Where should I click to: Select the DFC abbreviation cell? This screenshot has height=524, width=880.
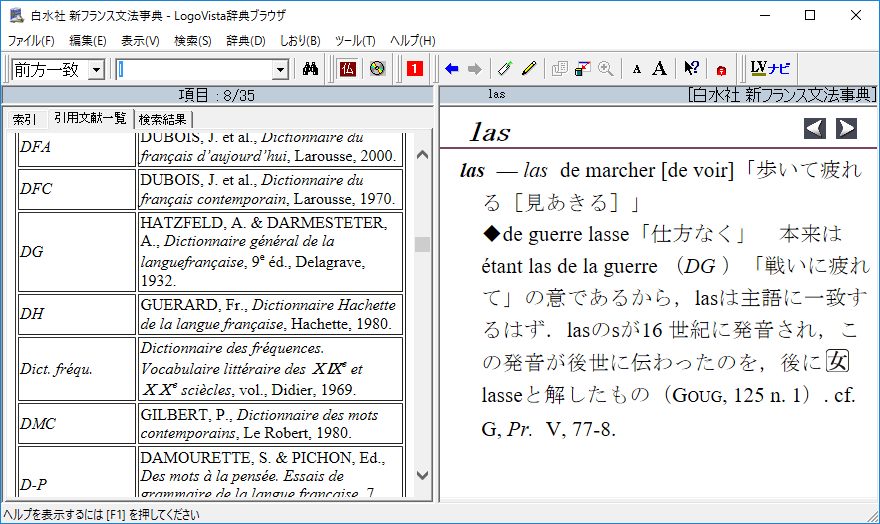click(77, 190)
